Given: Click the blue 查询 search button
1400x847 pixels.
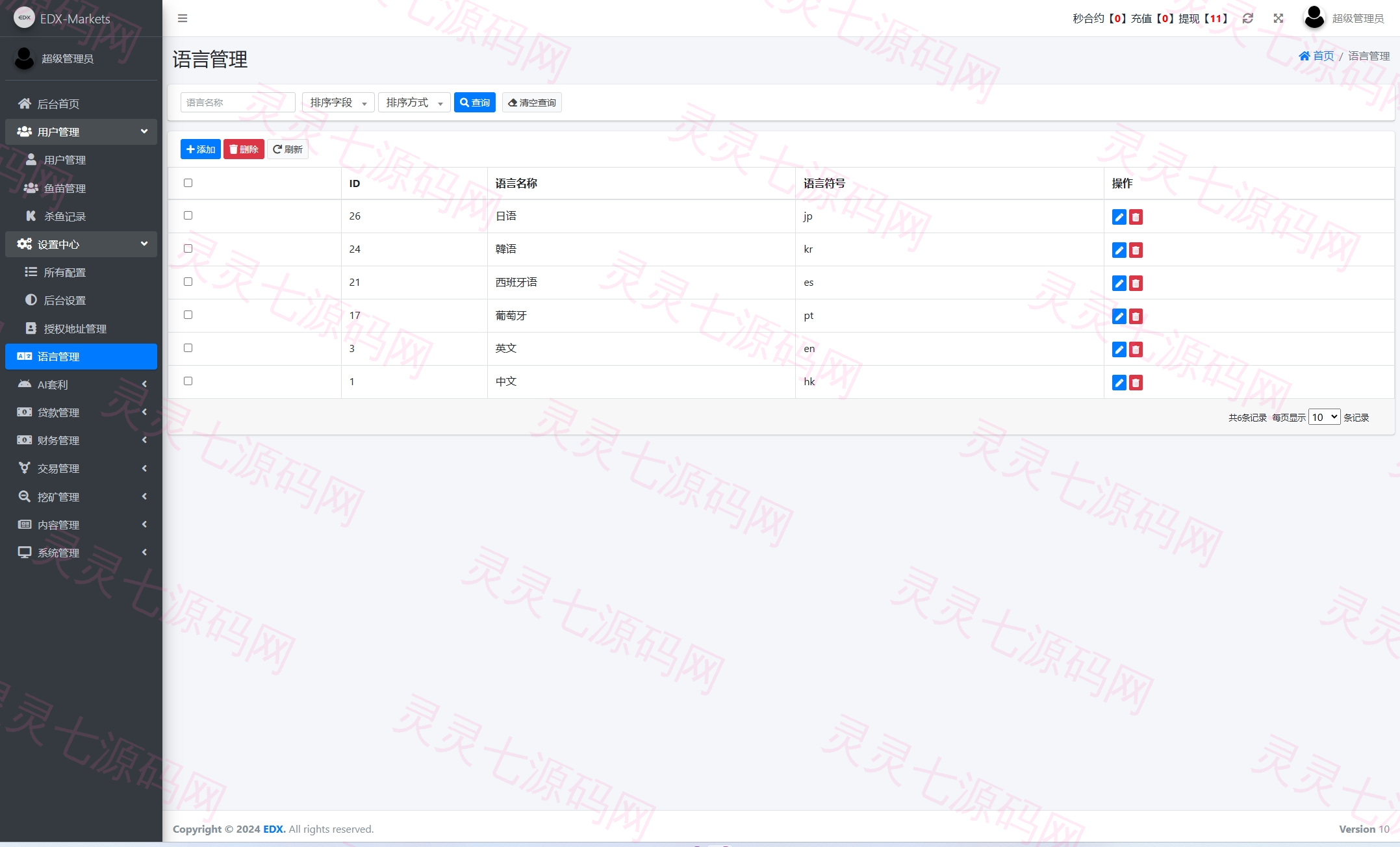Looking at the screenshot, I should click(x=475, y=103).
